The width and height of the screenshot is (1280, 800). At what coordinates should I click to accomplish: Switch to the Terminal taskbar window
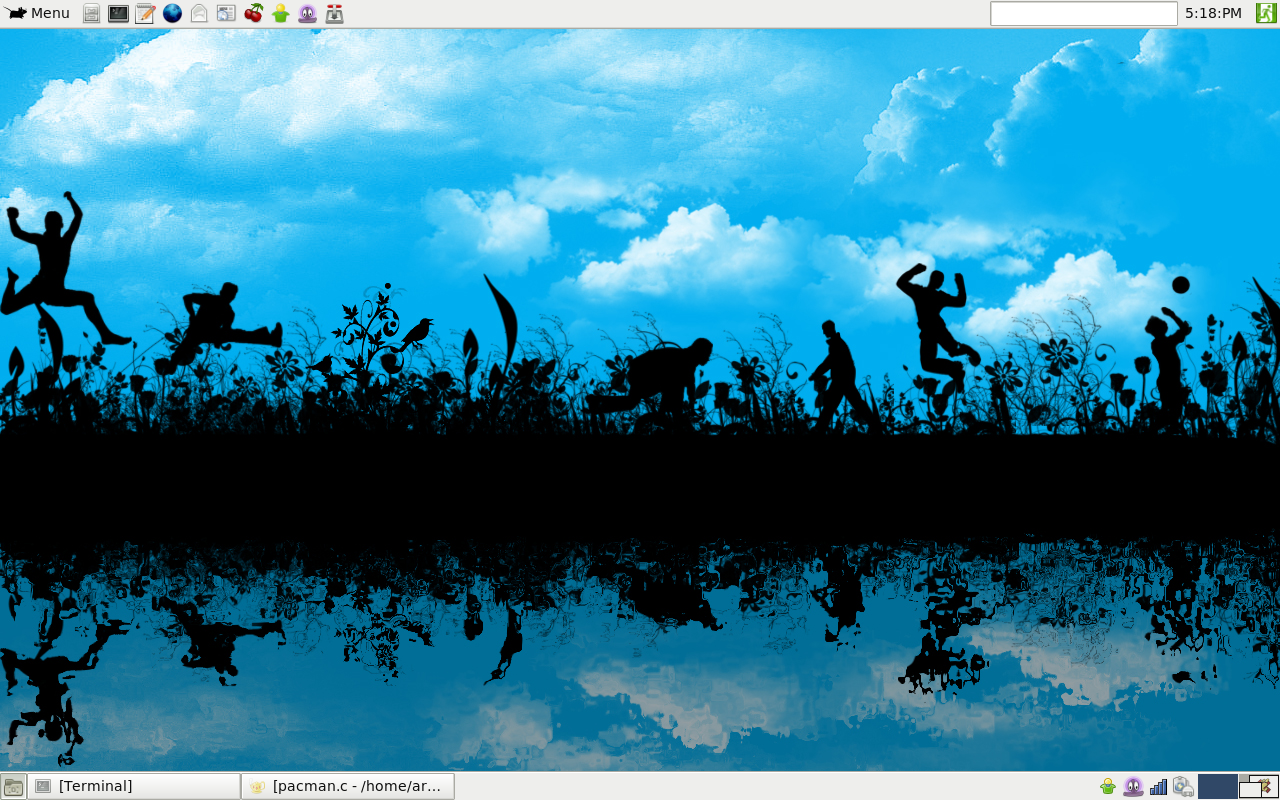[134, 786]
